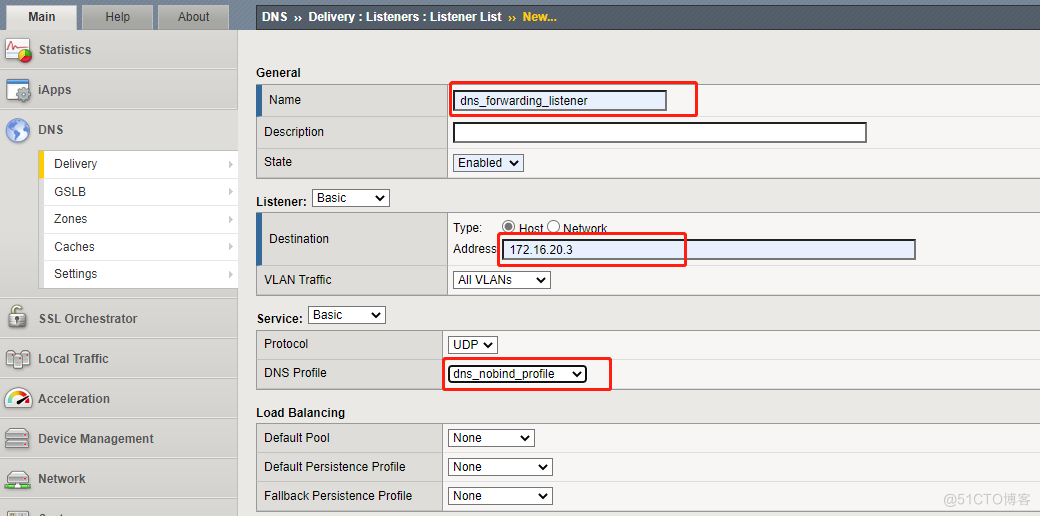The image size is (1040, 516).
Task: Click the Local Traffic icon
Action: [18, 358]
